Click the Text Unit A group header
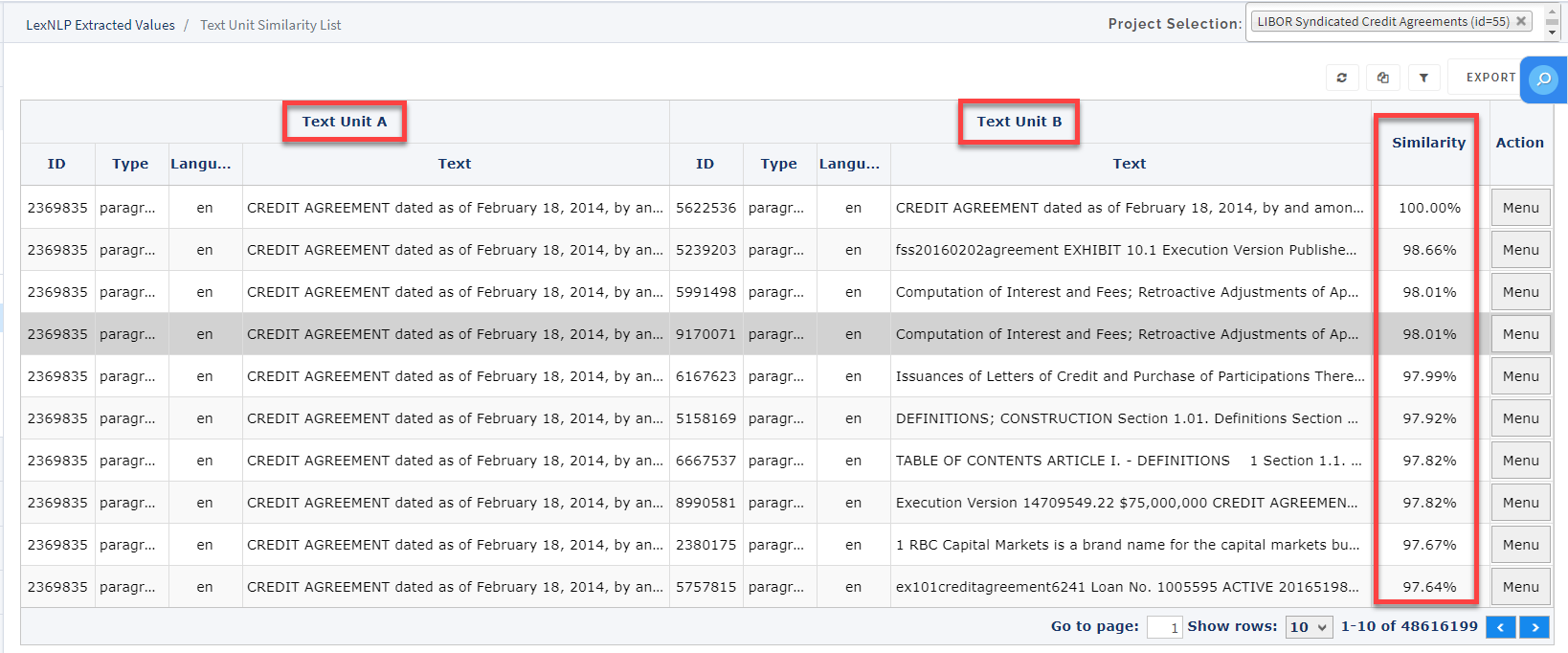1568x653 pixels. [x=345, y=122]
